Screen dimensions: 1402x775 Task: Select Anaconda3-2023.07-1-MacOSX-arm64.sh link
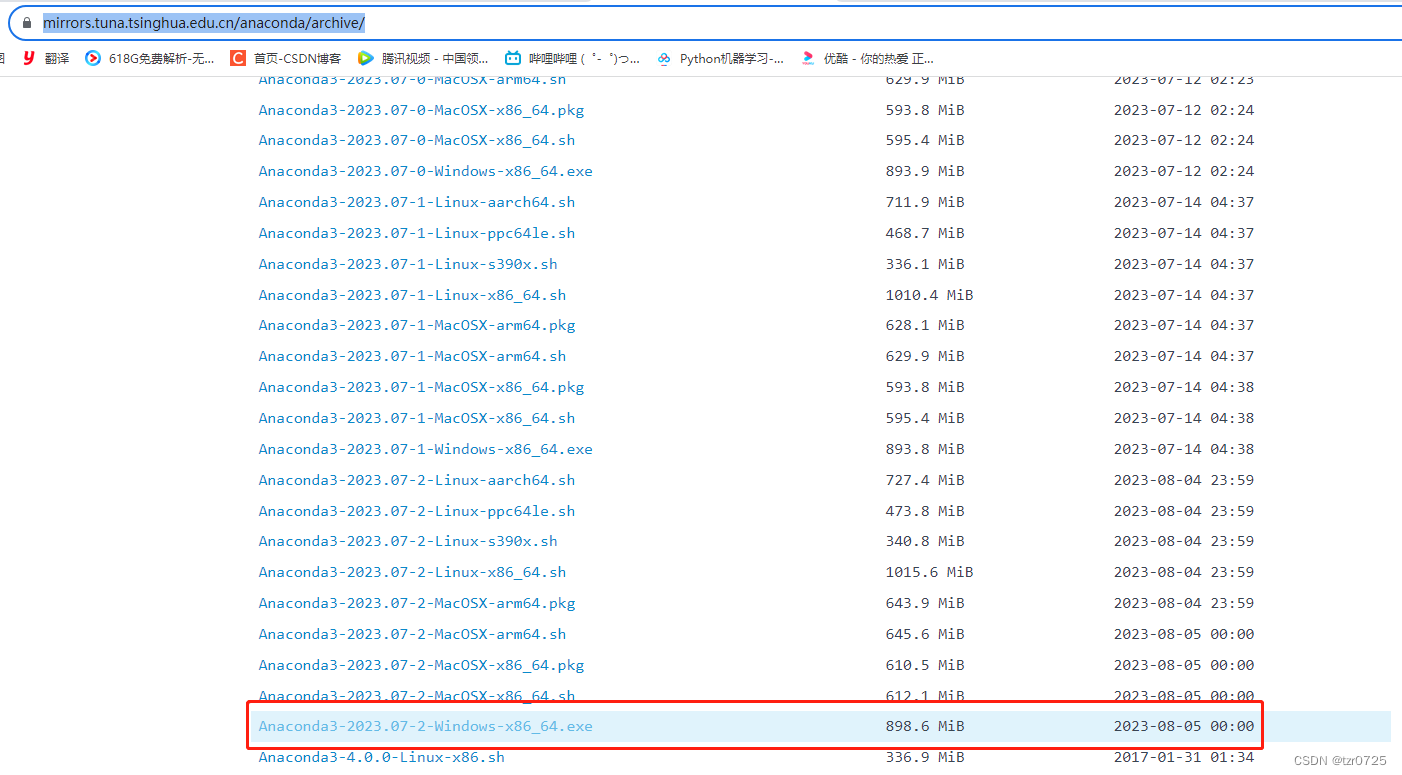pyautogui.click(x=412, y=356)
